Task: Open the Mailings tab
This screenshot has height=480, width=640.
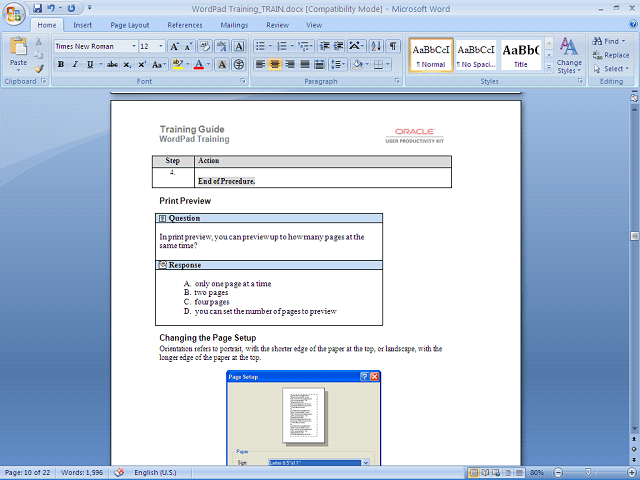Action: (x=234, y=25)
